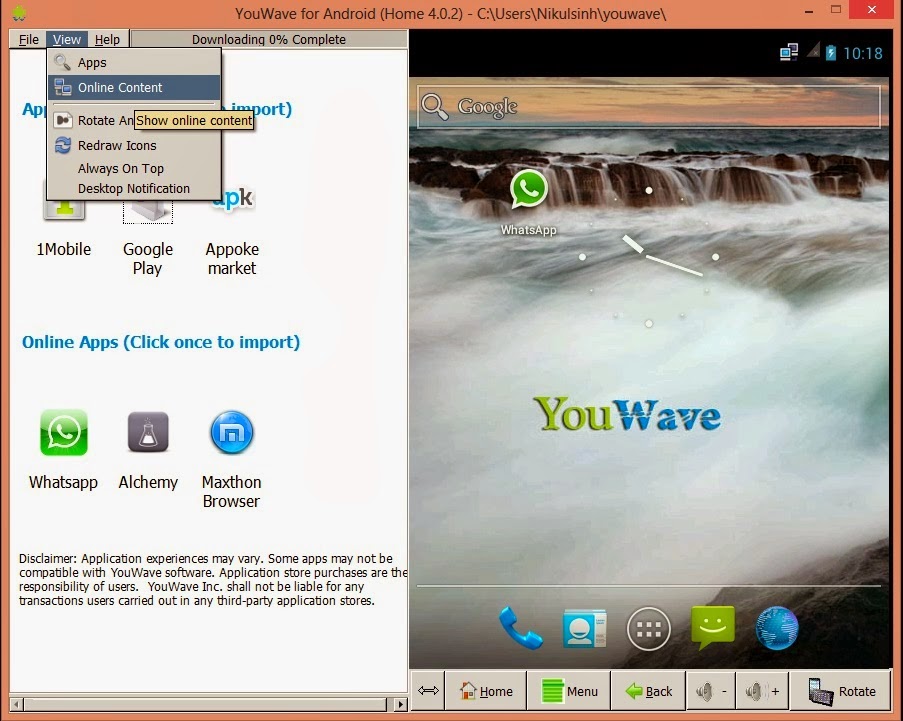This screenshot has width=903, height=721.
Task: Lower volume with the speaker minus button
Action: (x=711, y=690)
